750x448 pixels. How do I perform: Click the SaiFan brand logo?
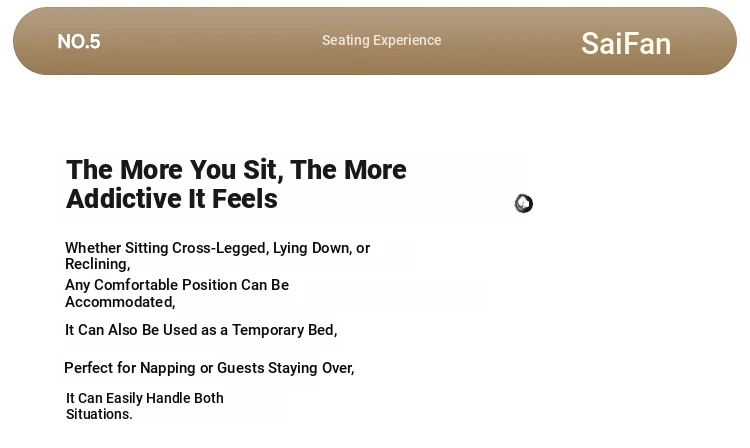click(626, 44)
